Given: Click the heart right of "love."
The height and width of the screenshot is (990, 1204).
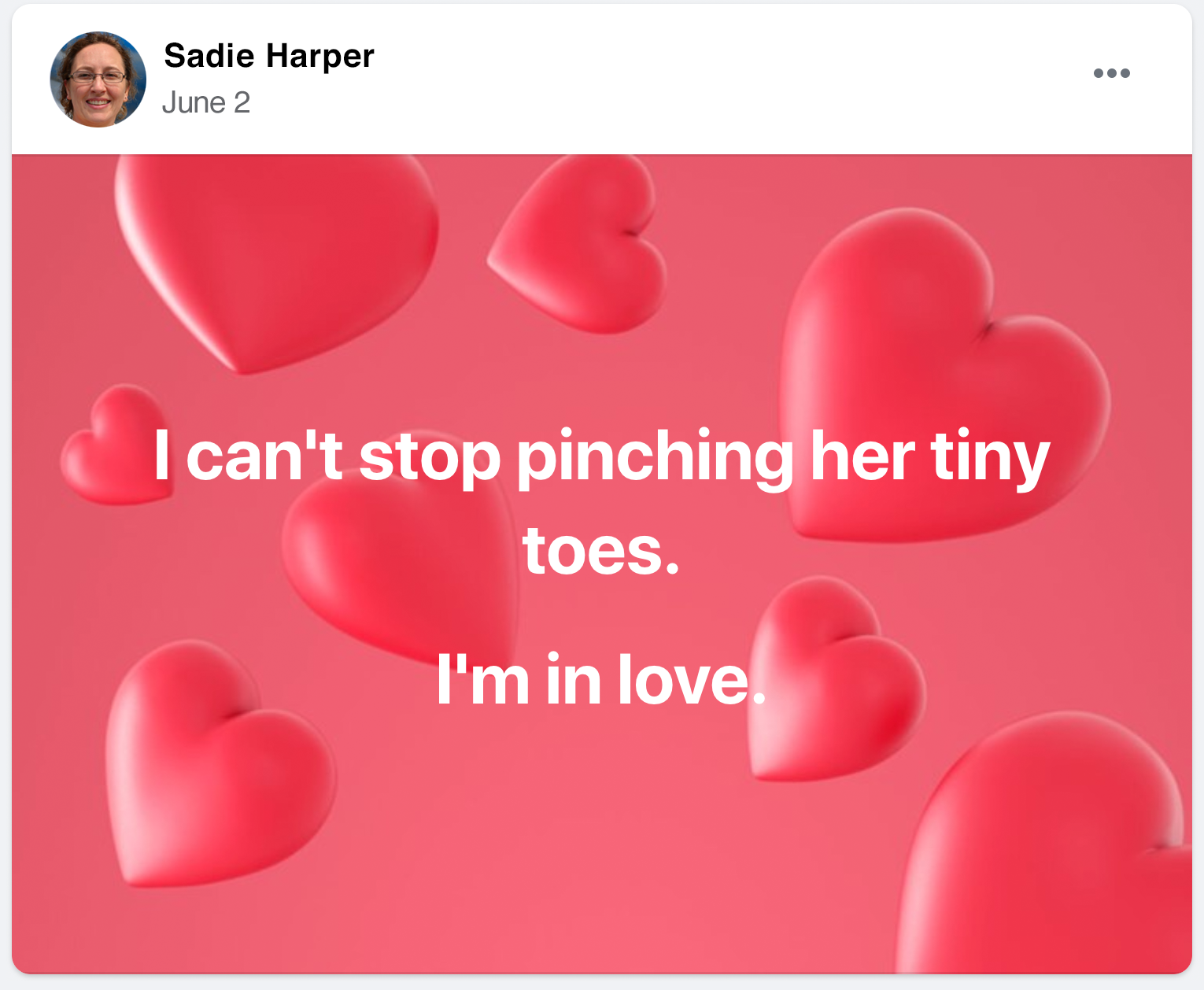Looking at the screenshot, I should coord(834,693).
